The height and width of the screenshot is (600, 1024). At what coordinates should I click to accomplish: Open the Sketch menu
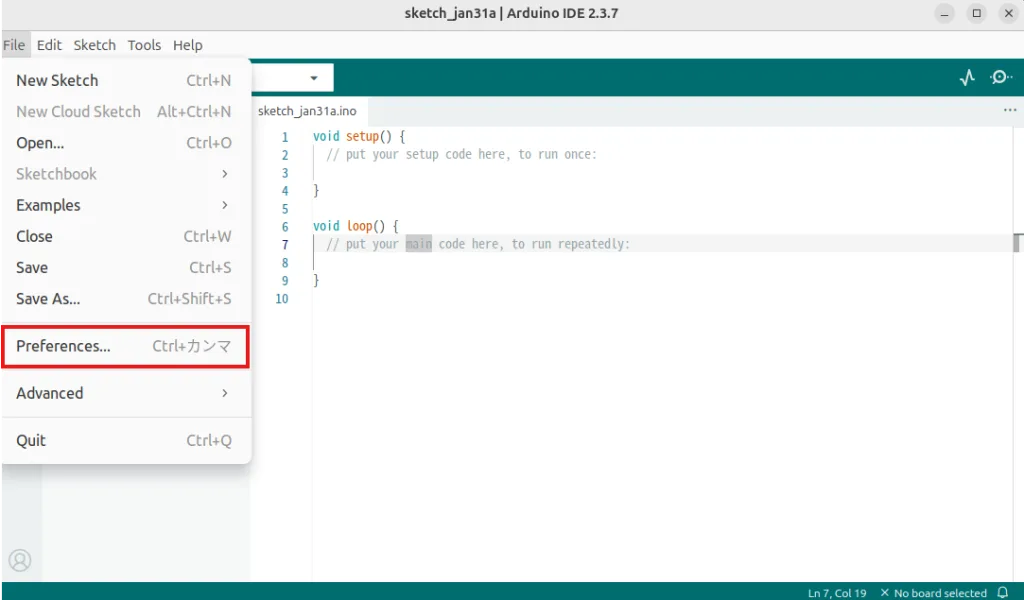pos(95,45)
